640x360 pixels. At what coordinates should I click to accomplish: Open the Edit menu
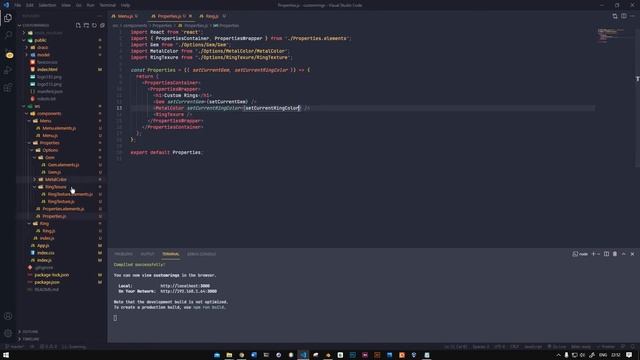pyautogui.click(x=30, y=5)
